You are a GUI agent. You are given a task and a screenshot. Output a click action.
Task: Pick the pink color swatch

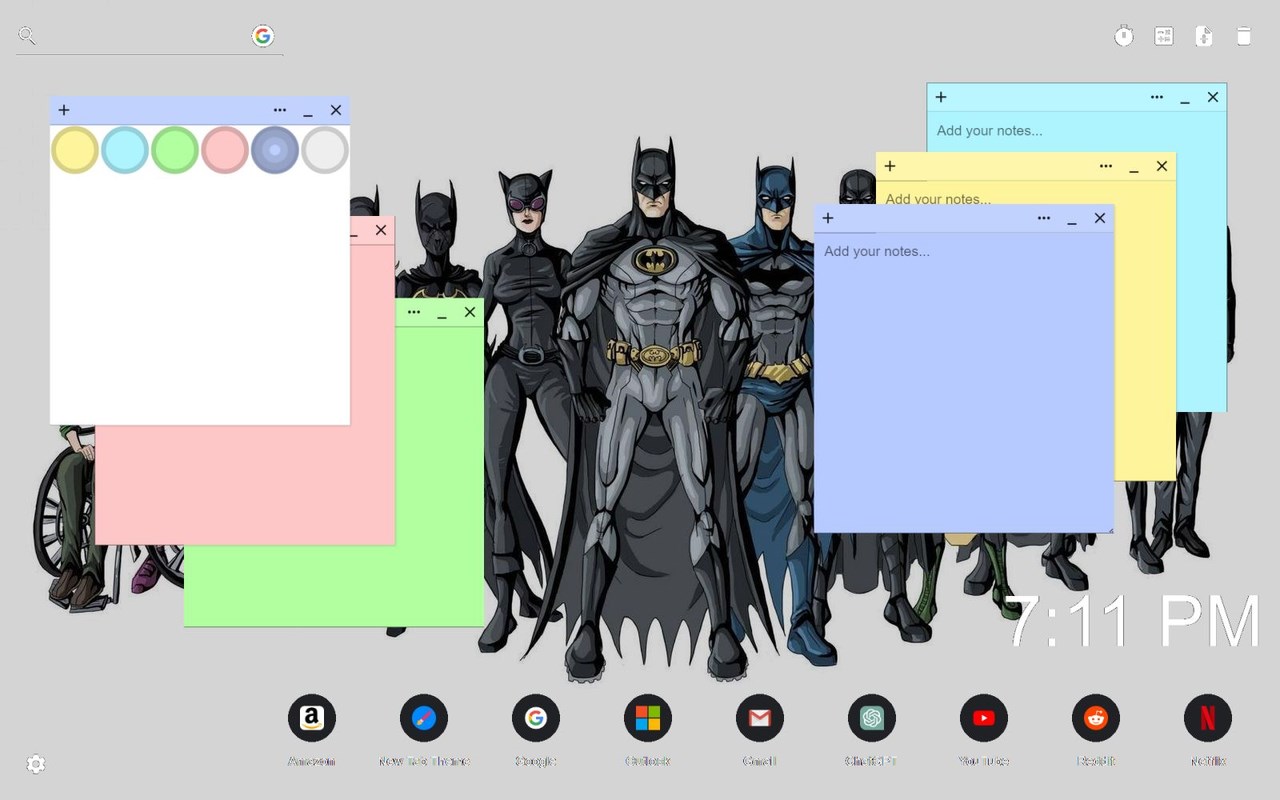coord(225,150)
